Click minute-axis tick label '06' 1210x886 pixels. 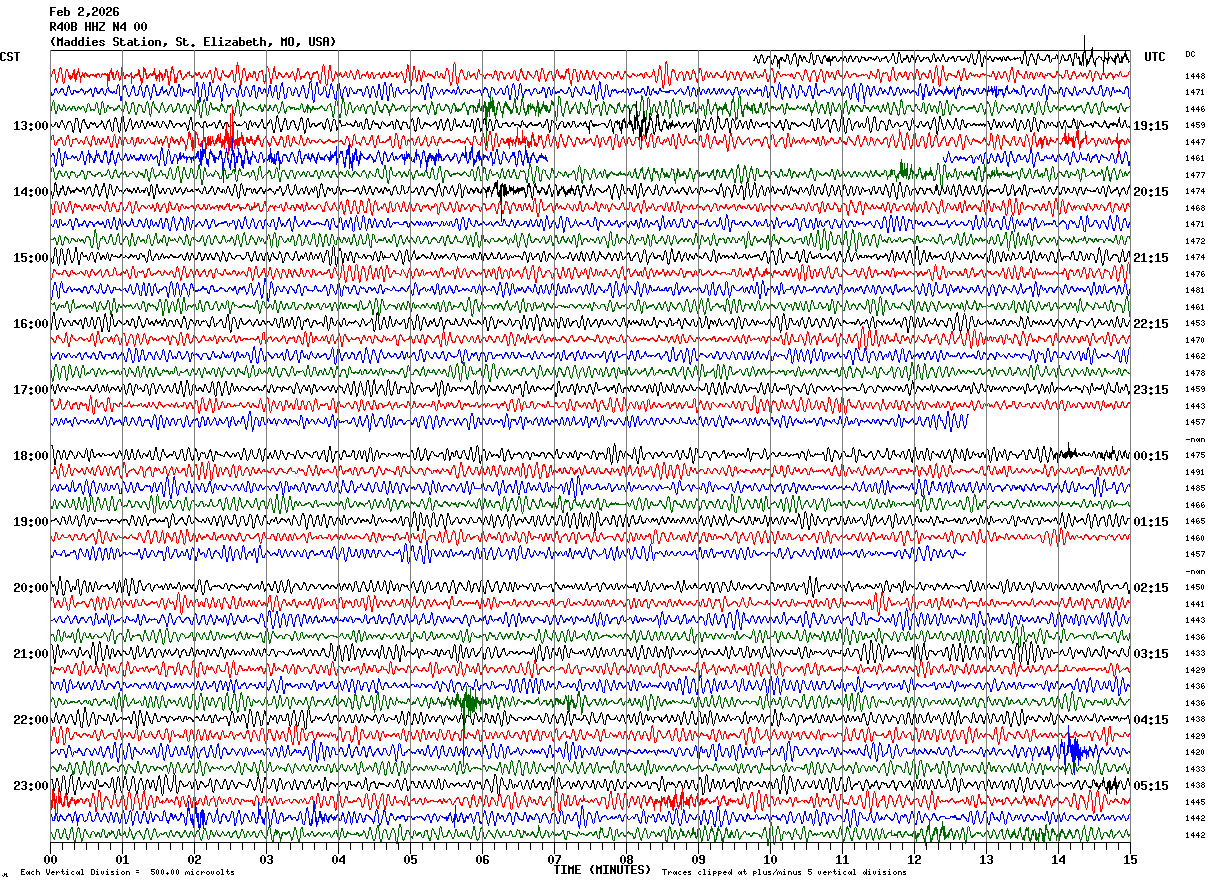click(x=482, y=858)
